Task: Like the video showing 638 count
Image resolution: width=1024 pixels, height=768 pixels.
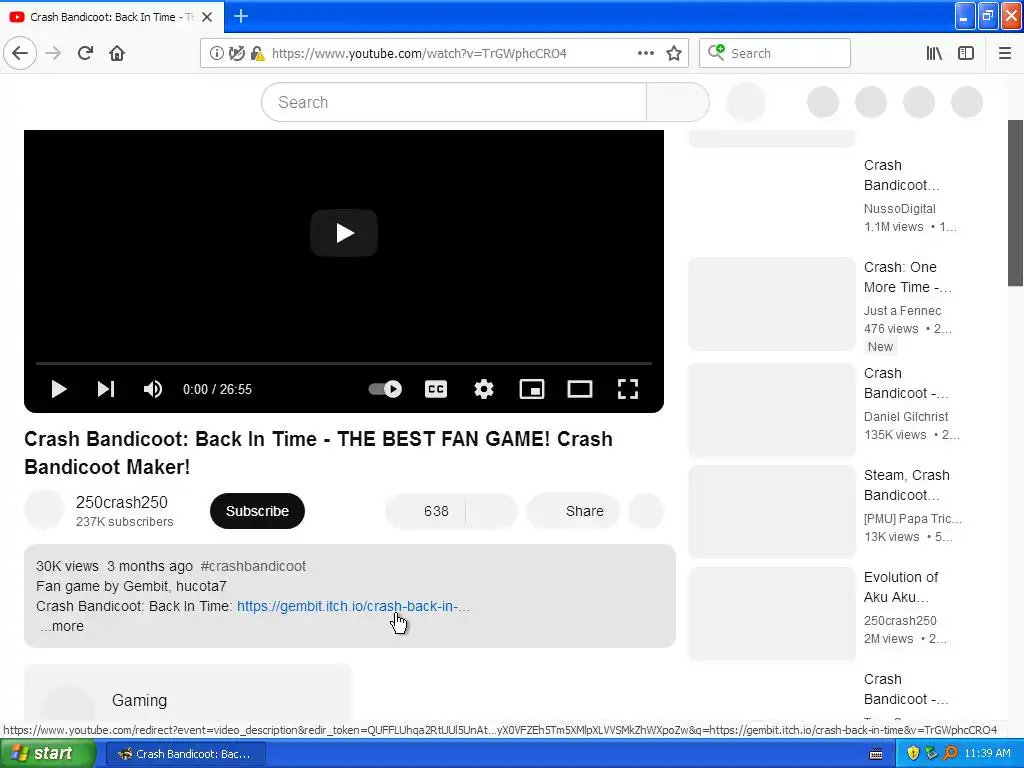Action: pyautogui.click(x=426, y=511)
